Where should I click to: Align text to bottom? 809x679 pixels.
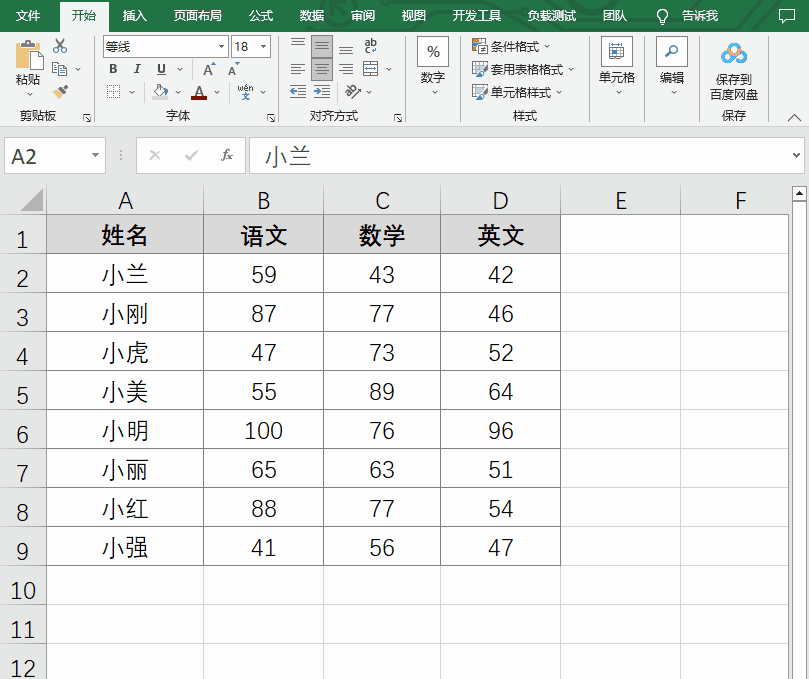[x=346, y=50]
